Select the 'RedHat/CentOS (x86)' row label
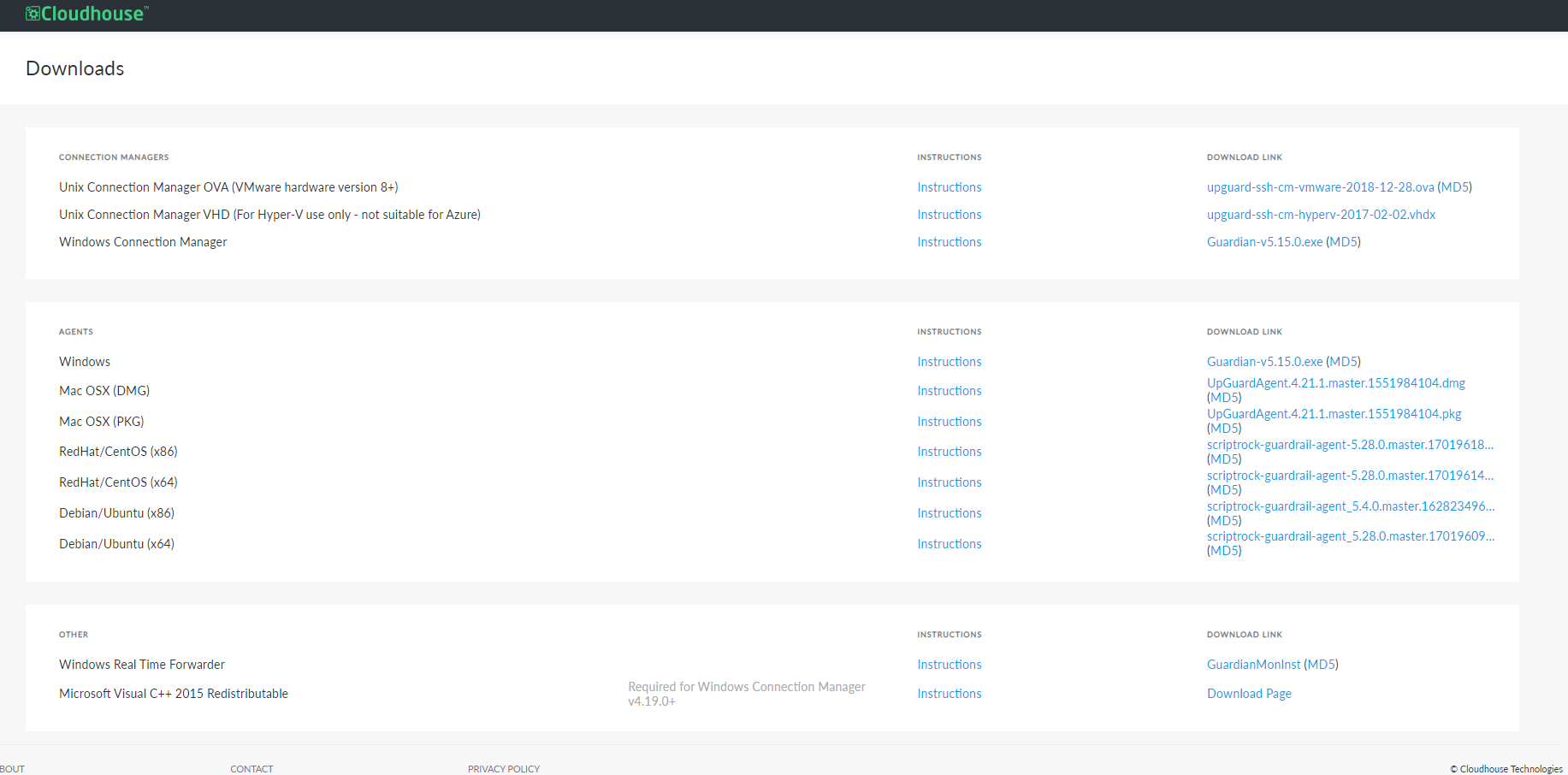 click(118, 452)
